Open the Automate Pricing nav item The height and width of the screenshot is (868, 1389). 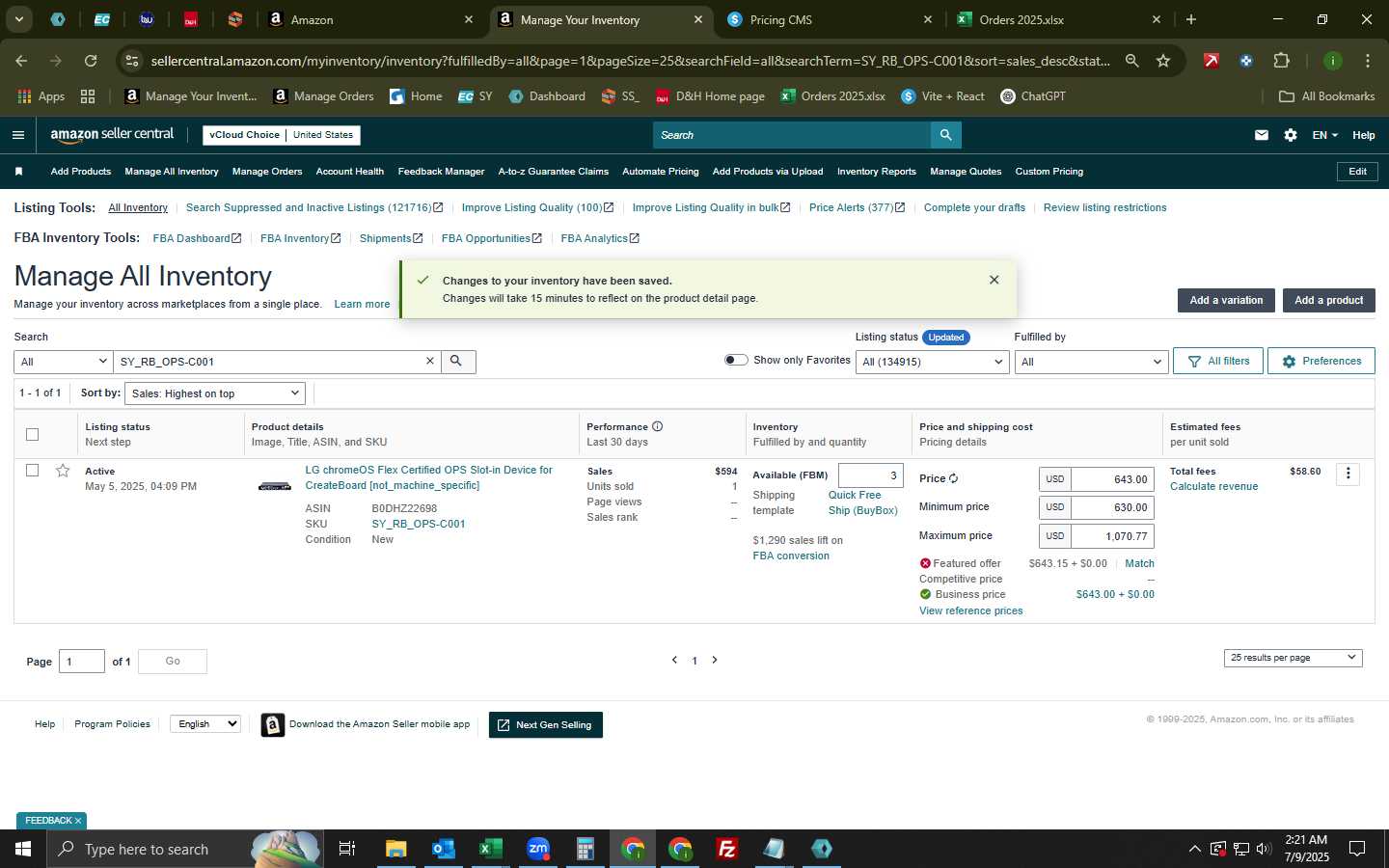coord(661,172)
